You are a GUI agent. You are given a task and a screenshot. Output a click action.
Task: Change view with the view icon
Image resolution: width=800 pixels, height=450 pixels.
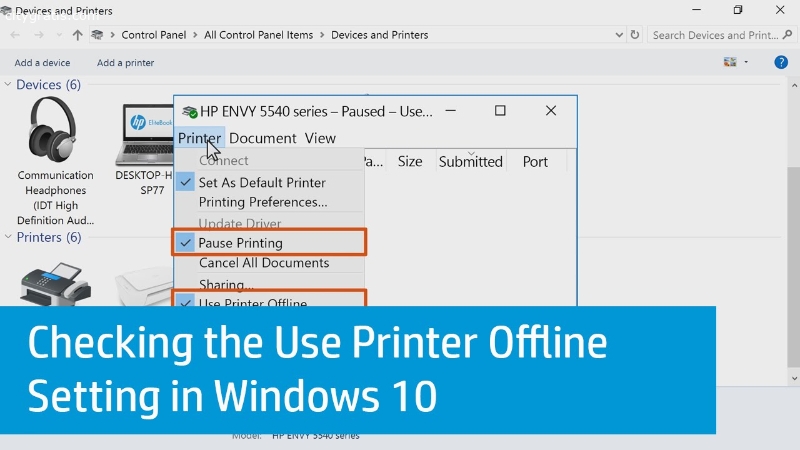730,62
